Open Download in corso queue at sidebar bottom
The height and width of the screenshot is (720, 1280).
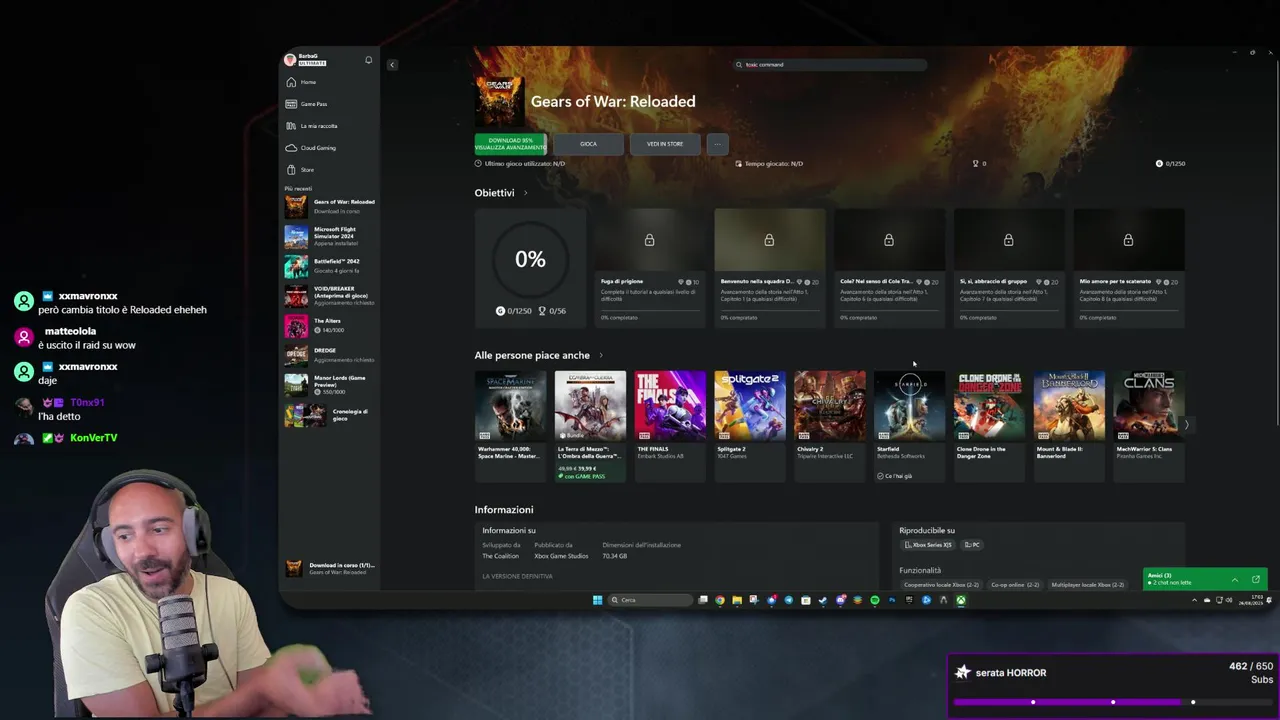(x=330, y=568)
